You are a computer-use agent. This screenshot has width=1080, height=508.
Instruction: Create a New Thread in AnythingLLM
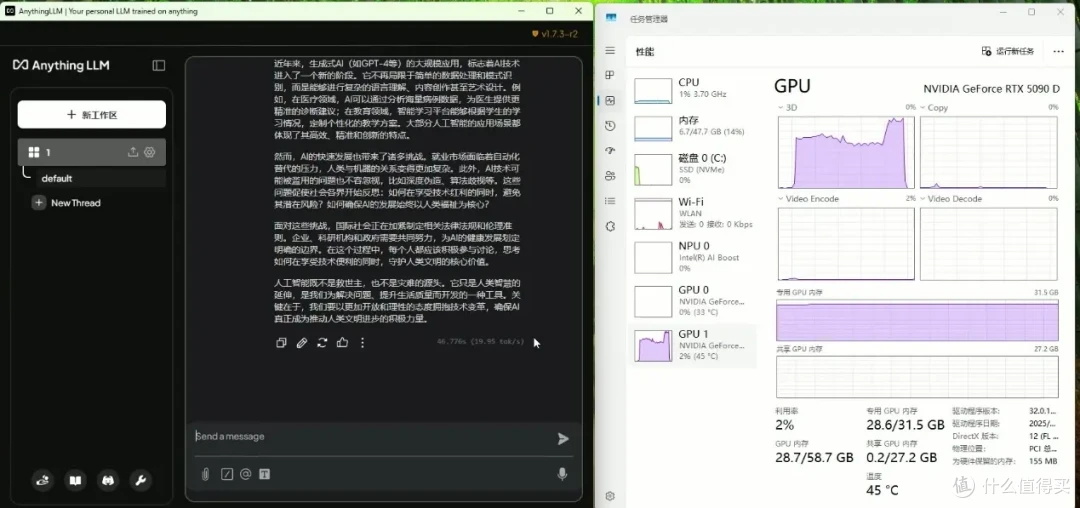tap(68, 203)
